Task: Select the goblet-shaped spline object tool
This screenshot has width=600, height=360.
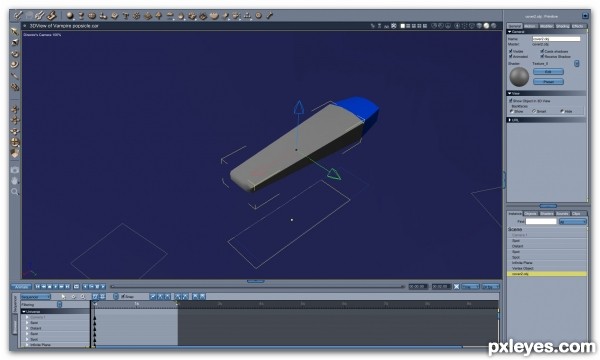Action: (81, 16)
